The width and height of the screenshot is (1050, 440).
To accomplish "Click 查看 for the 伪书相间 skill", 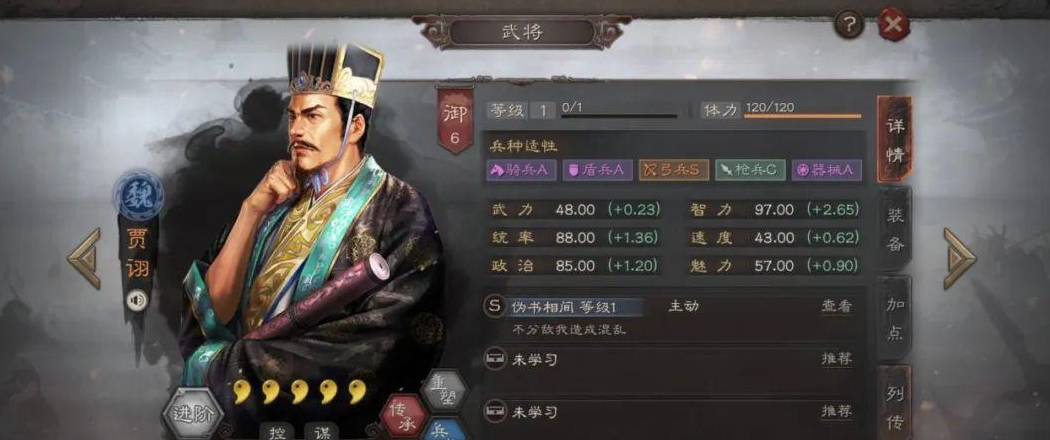I will pyautogui.click(x=837, y=306).
